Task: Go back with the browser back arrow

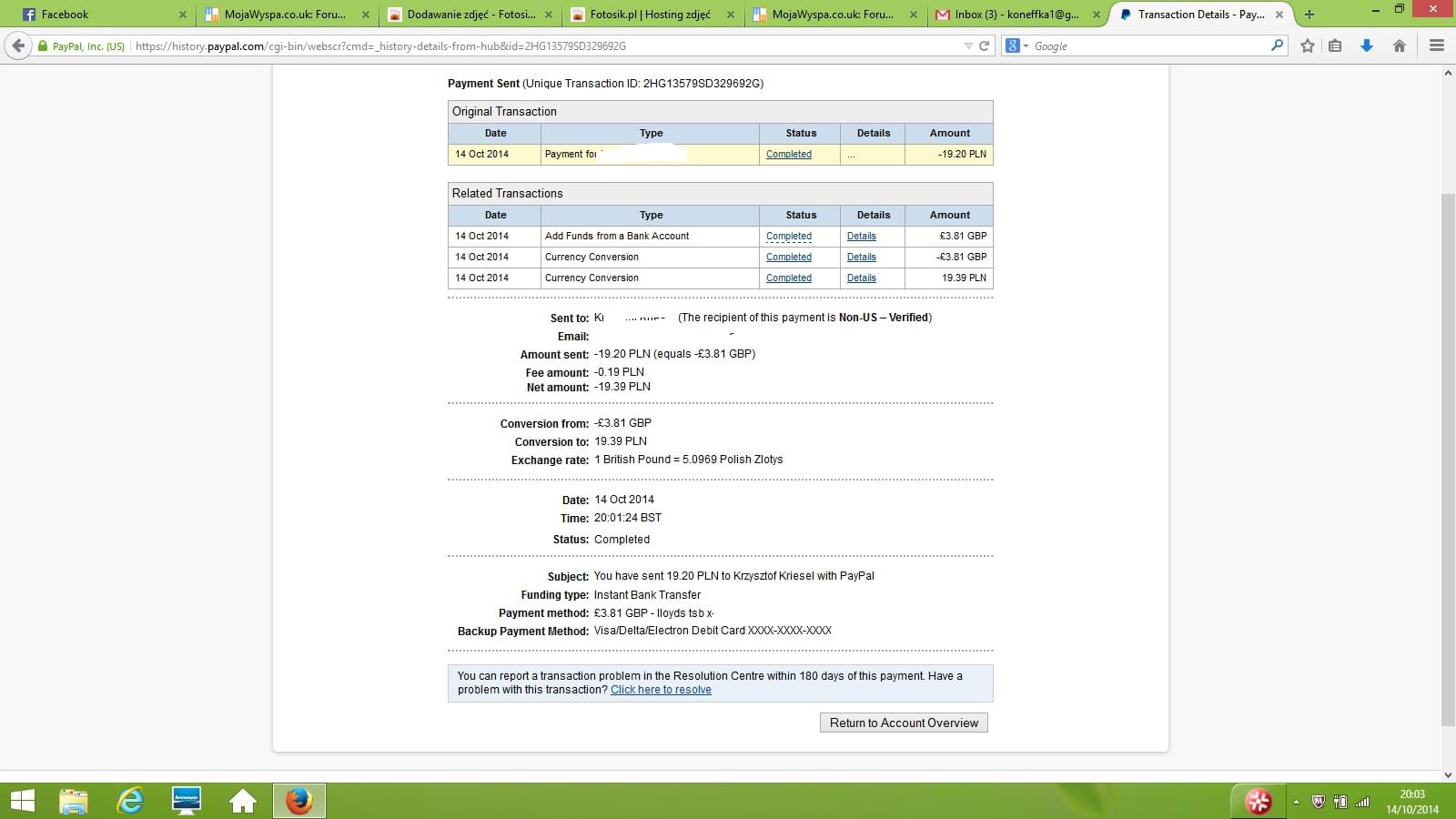Action: (18, 45)
